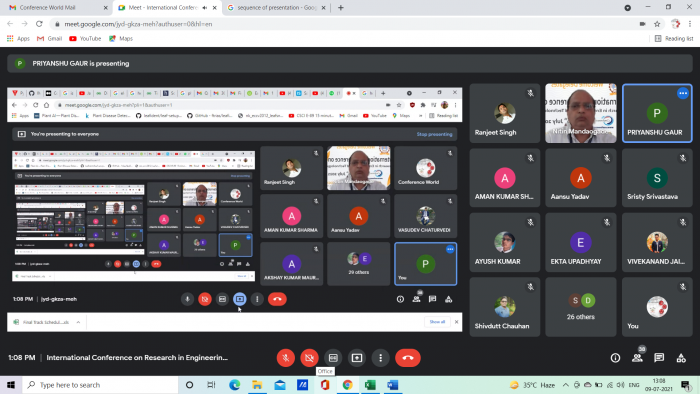Open more options three-dot menu

point(380,358)
